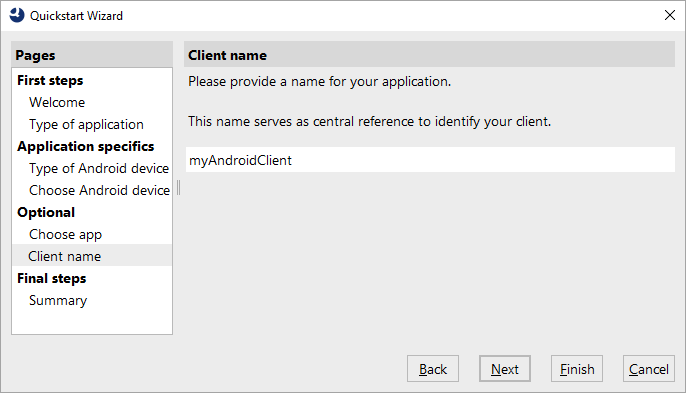Click the split pane divider handle
The height and width of the screenshot is (393, 686).
tap(178, 188)
